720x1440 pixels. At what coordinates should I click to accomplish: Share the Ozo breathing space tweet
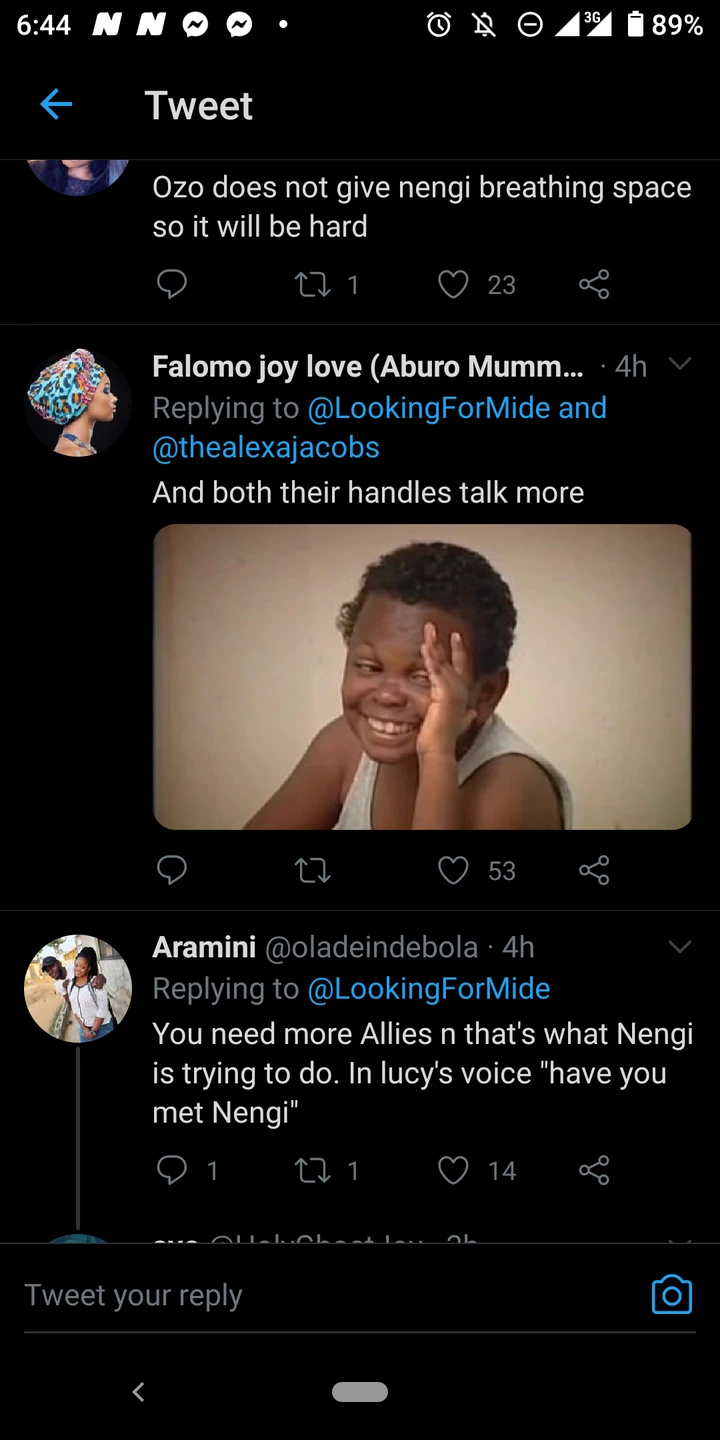click(x=594, y=285)
